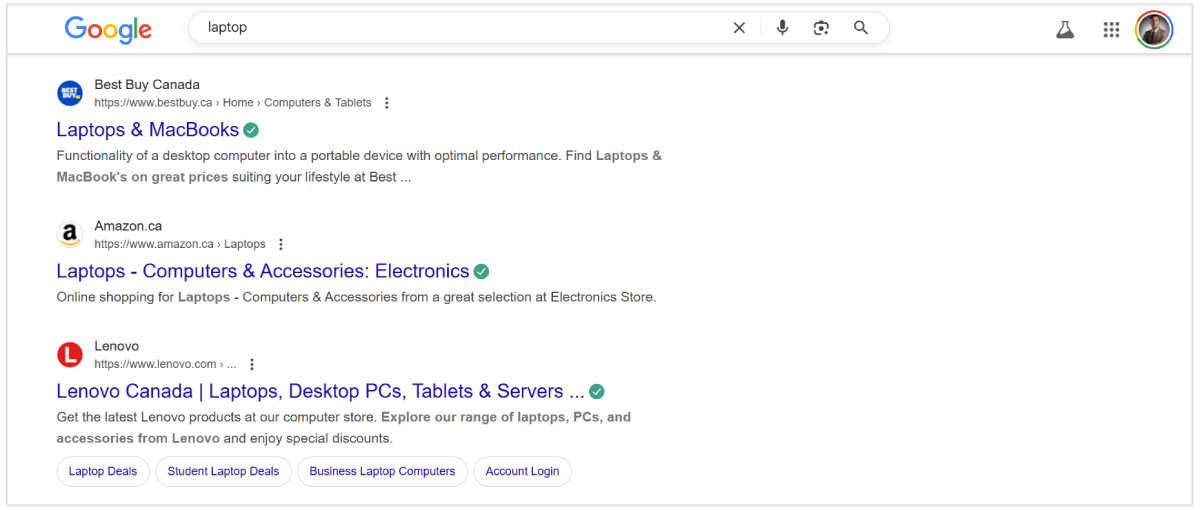Clear the search box with the X icon

pos(739,28)
